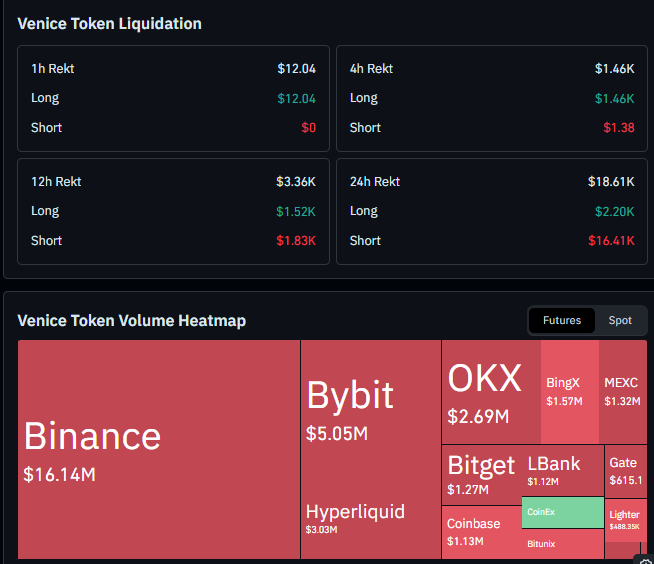Click the MEXC $1.32M tile
This screenshot has width=654, height=564.
[623, 392]
